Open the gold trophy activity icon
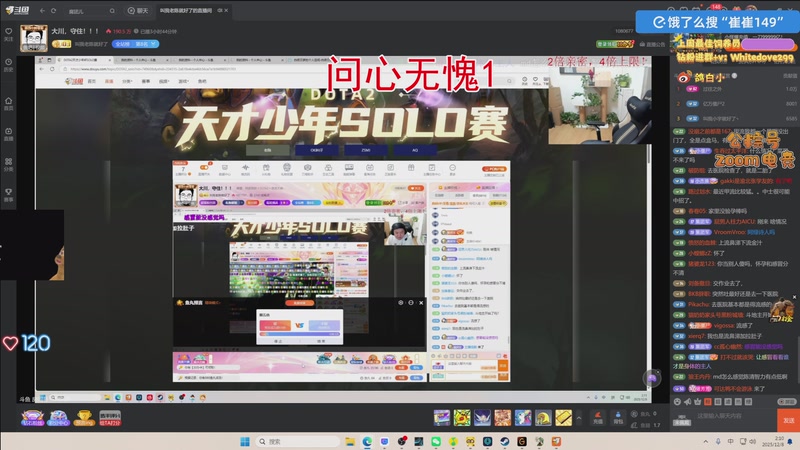 point(84,418)
